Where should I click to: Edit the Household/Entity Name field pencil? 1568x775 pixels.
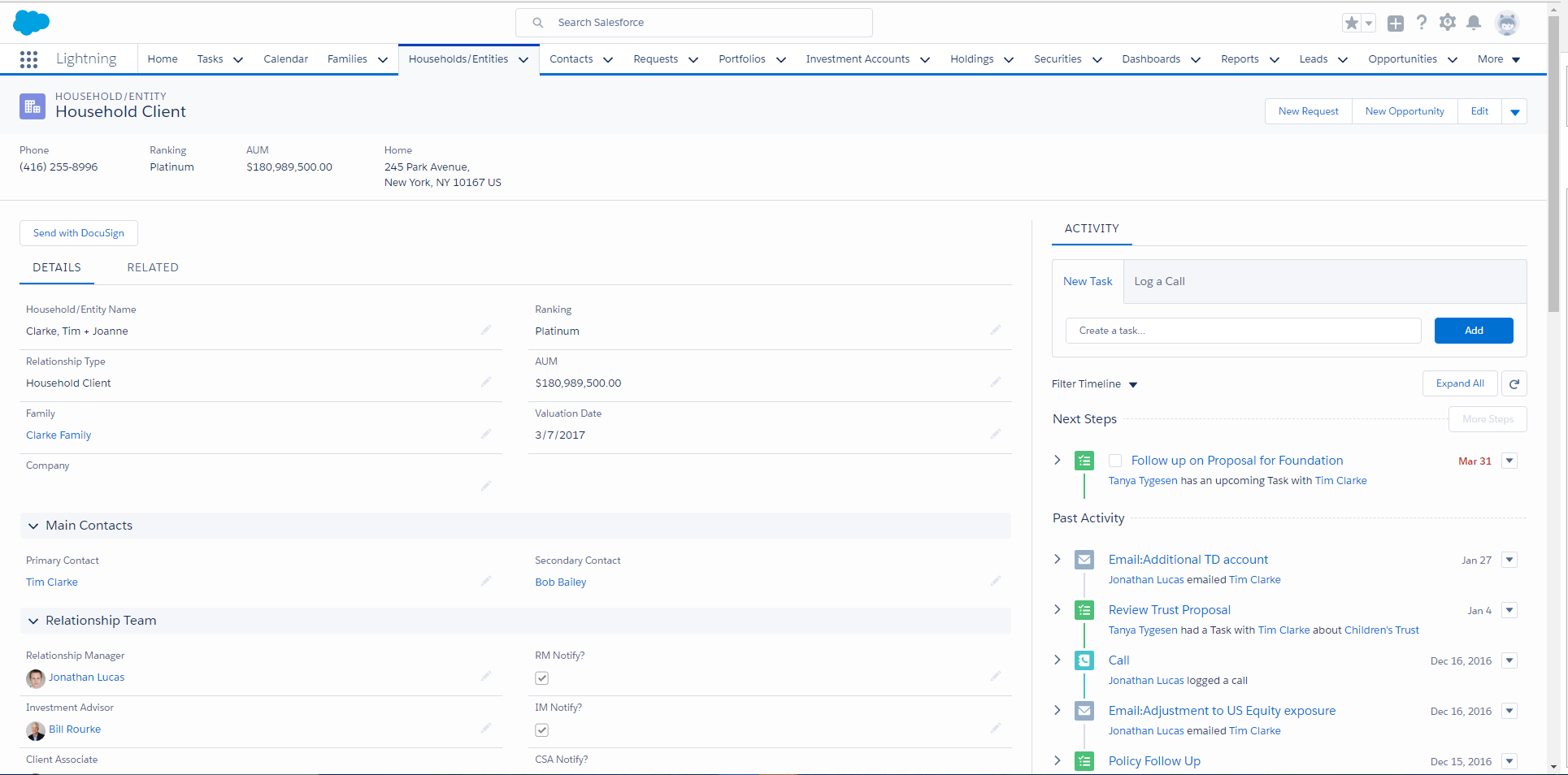[486, 330]
